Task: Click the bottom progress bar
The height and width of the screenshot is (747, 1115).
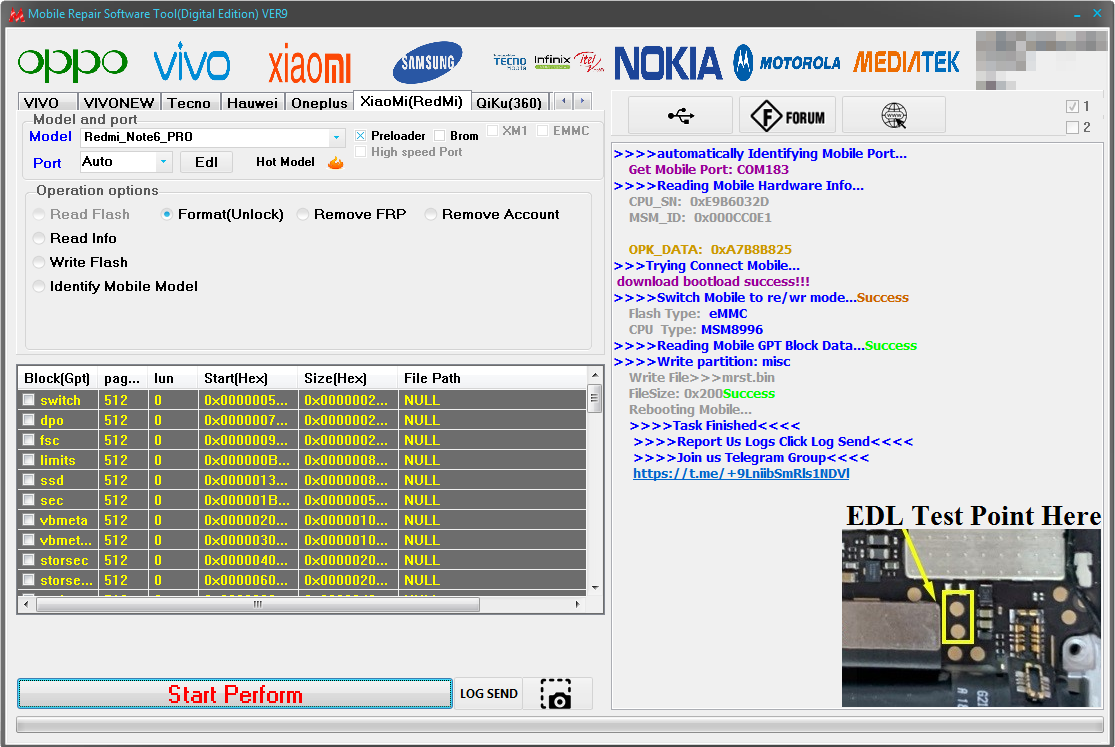Action: pos(559,724)
